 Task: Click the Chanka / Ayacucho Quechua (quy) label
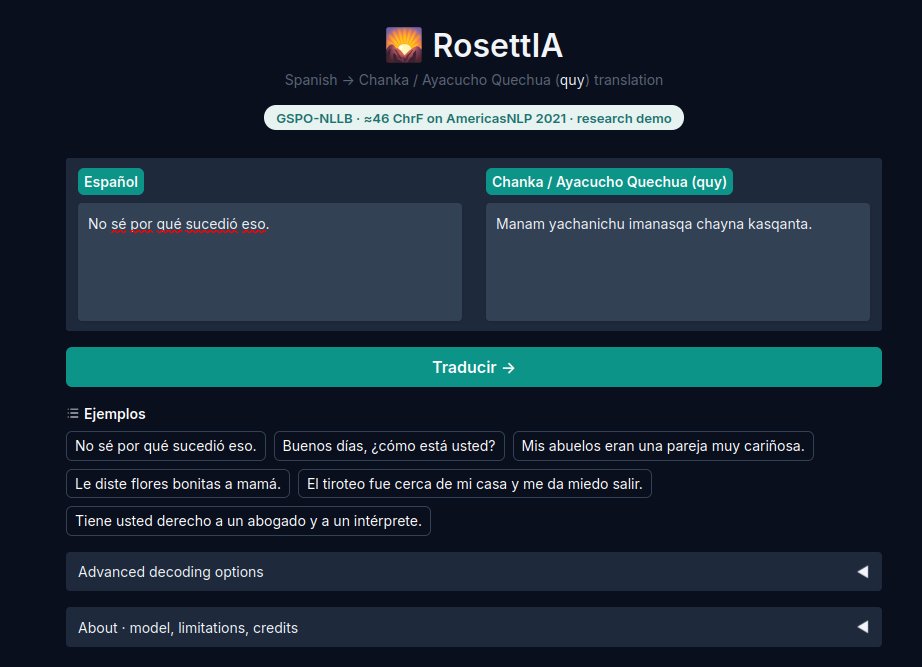tap(609, 182)
